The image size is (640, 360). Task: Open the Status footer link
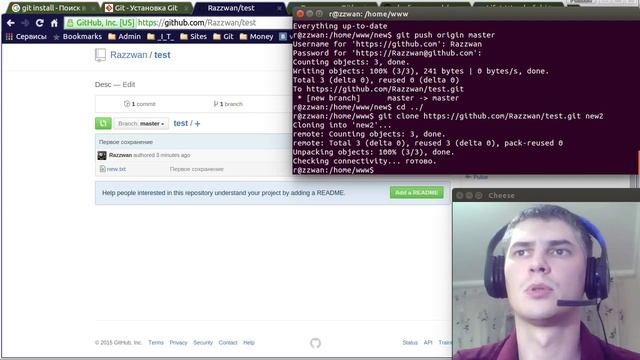(x=410, y=342)
